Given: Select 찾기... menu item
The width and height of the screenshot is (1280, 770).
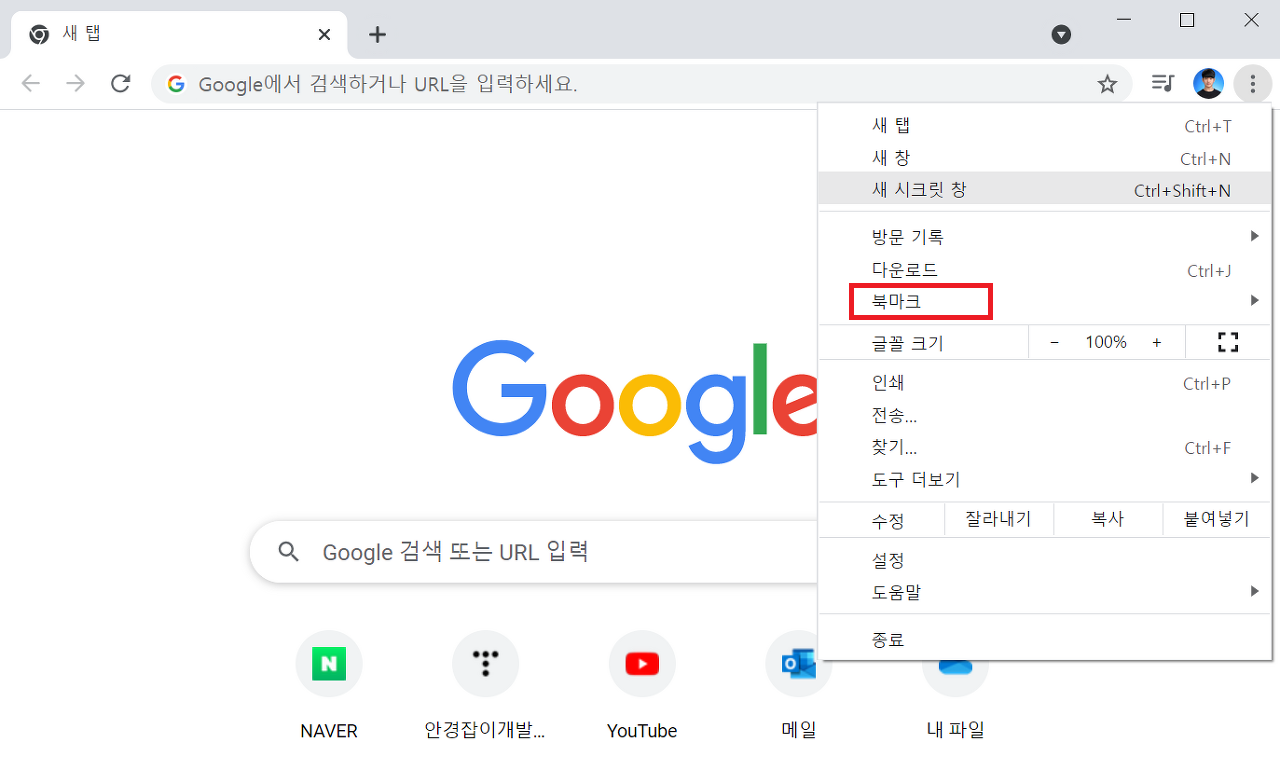Looking at the screenshot, I should [x=1045, y=447].
